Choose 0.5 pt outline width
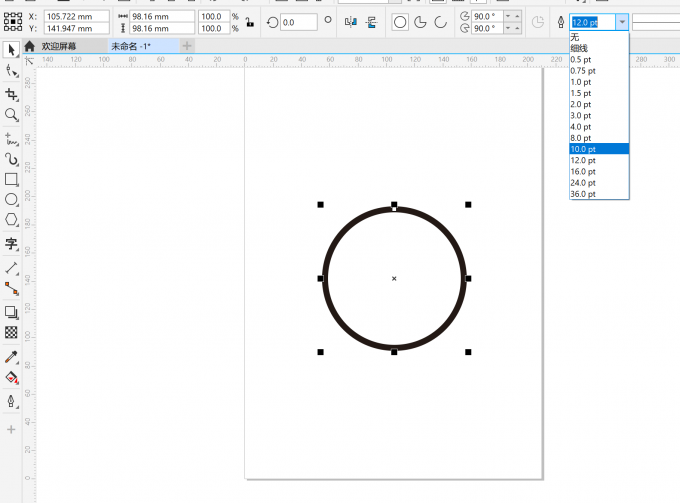680x503 pixels. 599,59
